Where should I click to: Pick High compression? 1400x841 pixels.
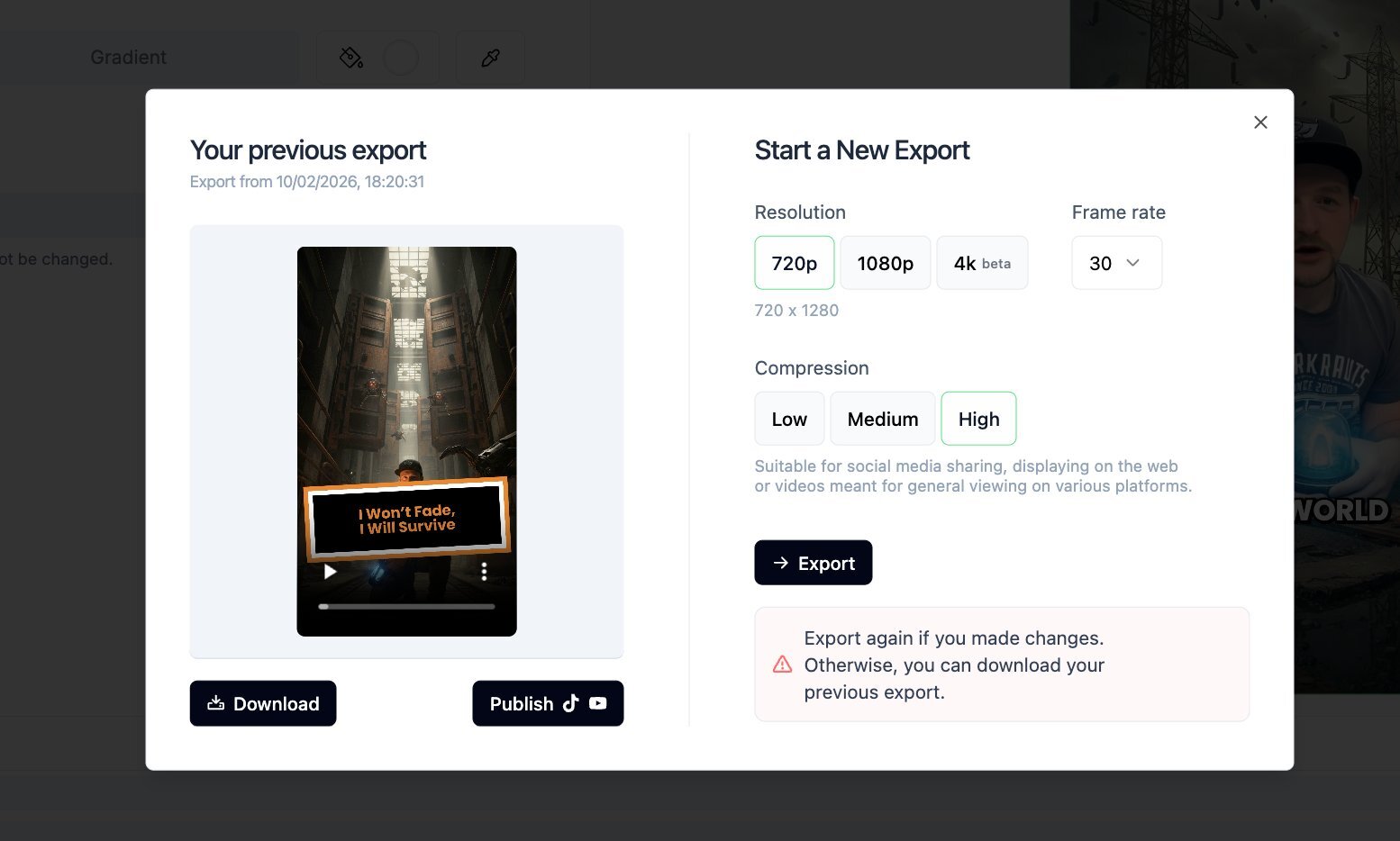978,419
